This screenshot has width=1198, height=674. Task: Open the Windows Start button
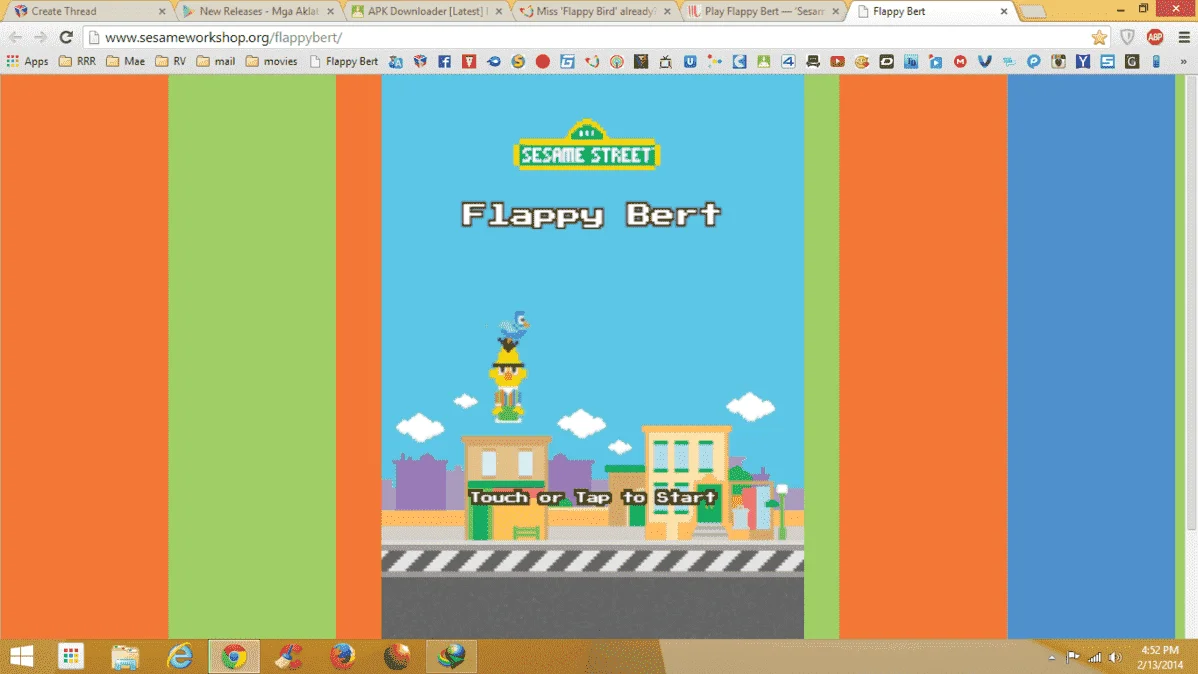pos(21,656)
